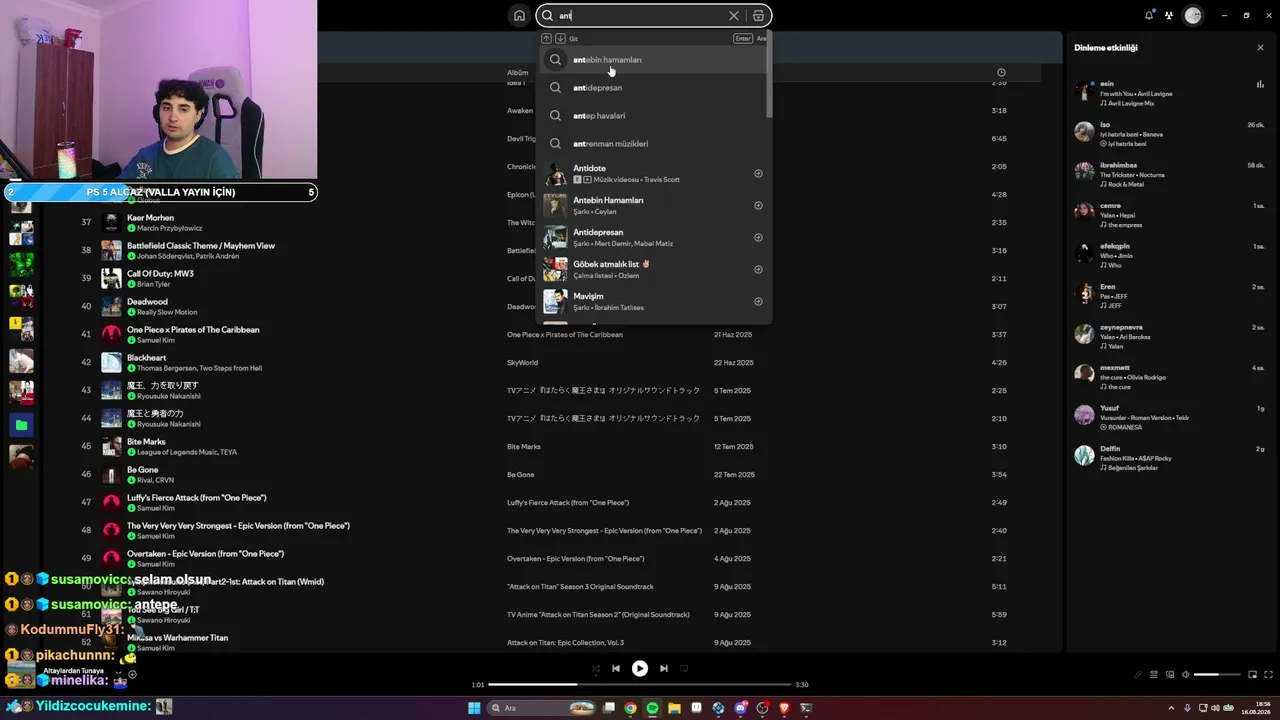Open the mini player

click(x=1252, y=675)
